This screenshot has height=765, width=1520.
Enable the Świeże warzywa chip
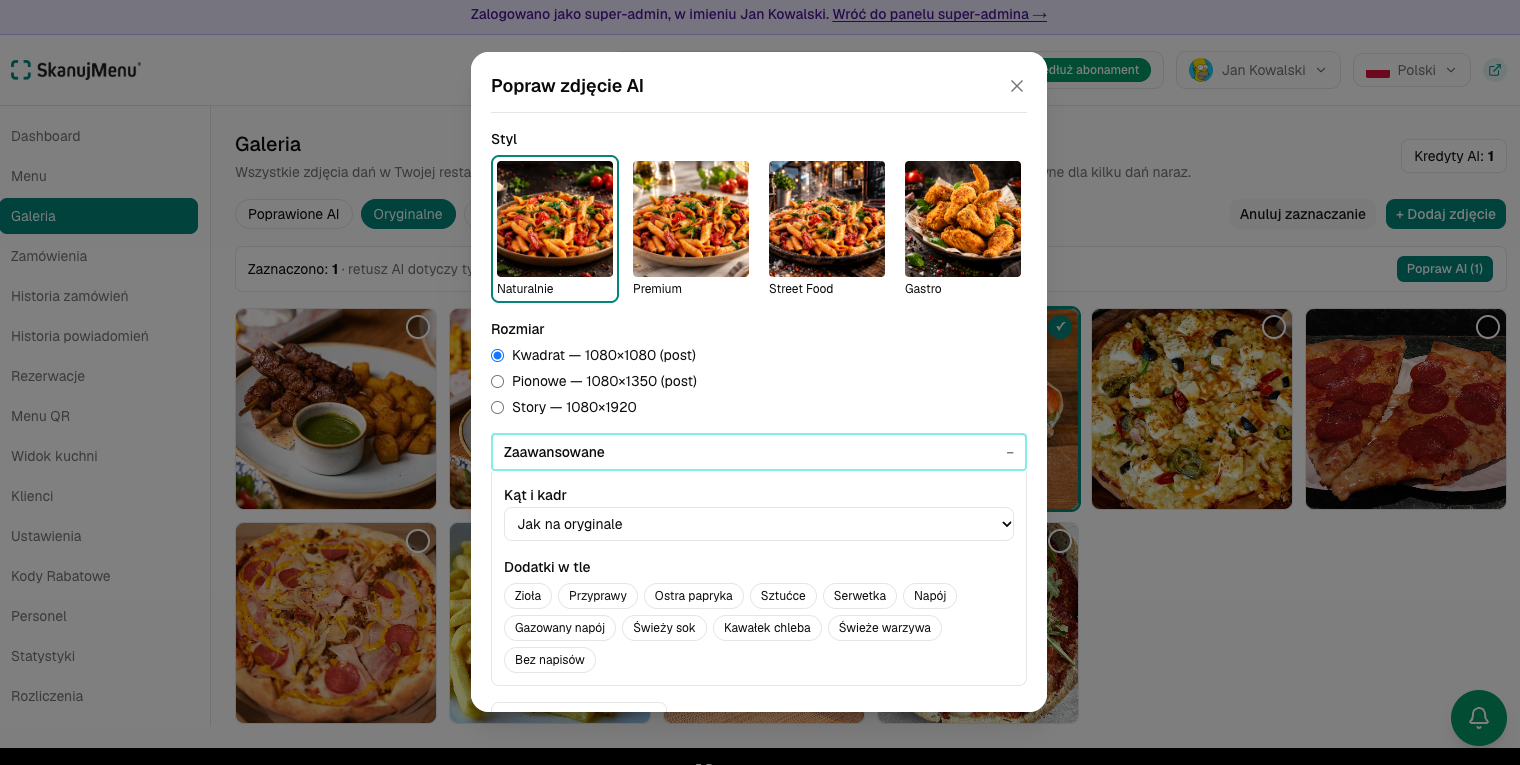(x=885, y=628)
